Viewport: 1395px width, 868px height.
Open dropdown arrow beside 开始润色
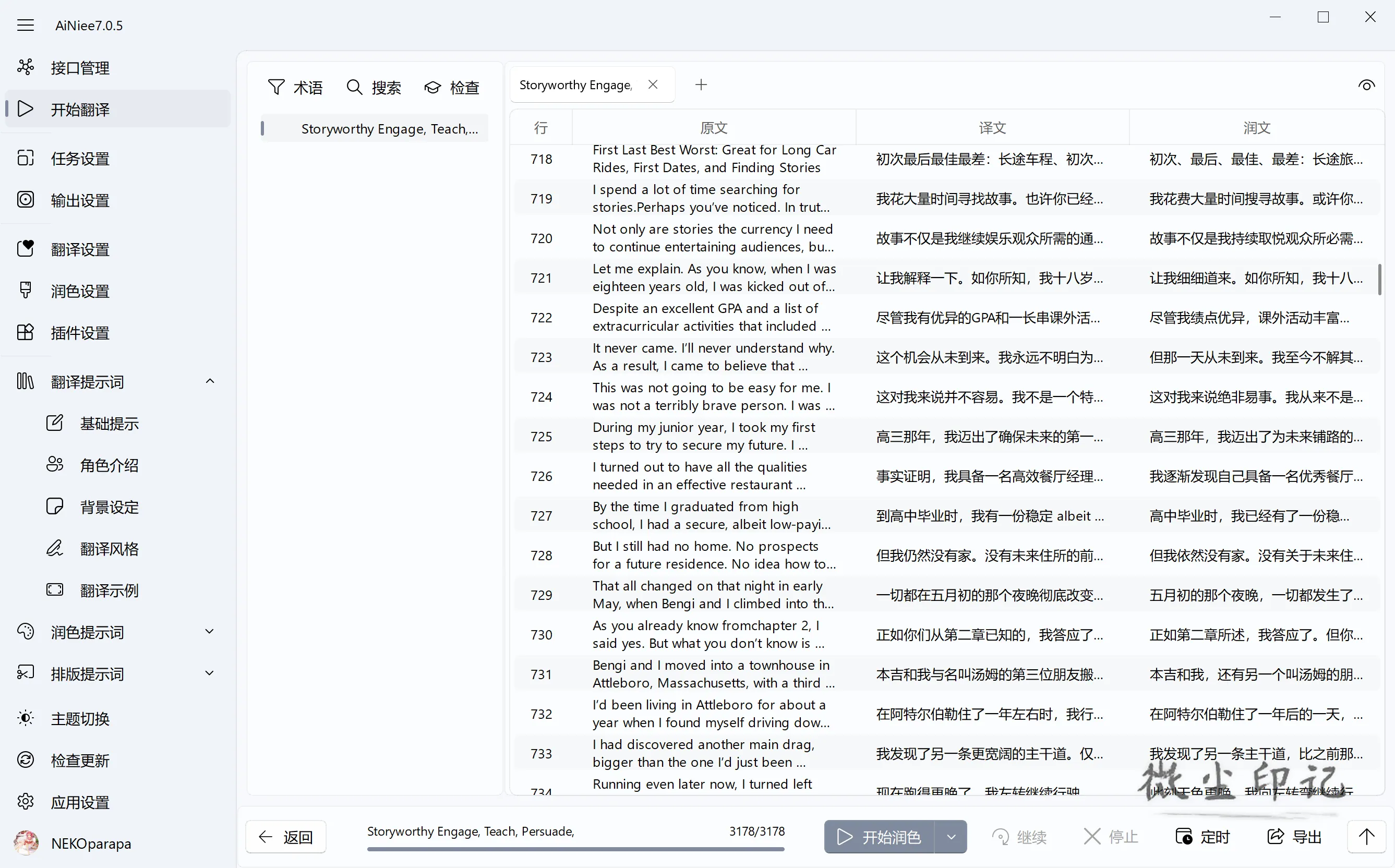coord(951,836)
